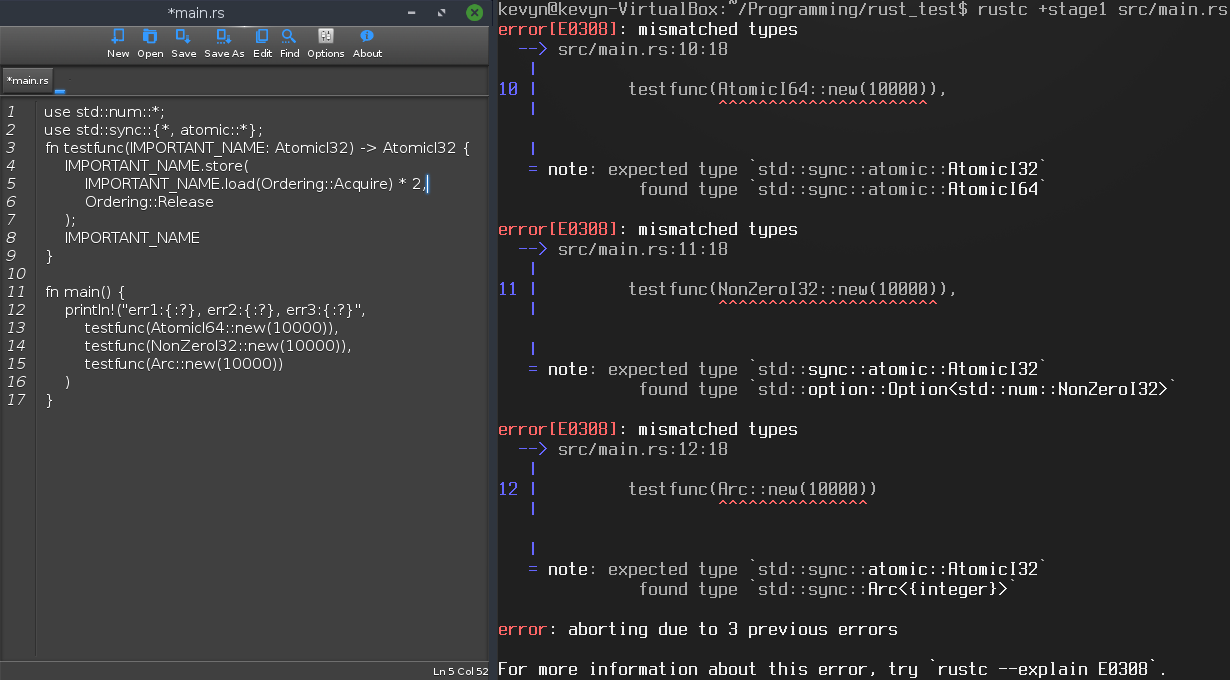Image resolution: width=1230 pixels, height=680 pixels.
Task: Click the 'Ordering::Release' code line
Action: pyautogui.click(x=149, y=202)
